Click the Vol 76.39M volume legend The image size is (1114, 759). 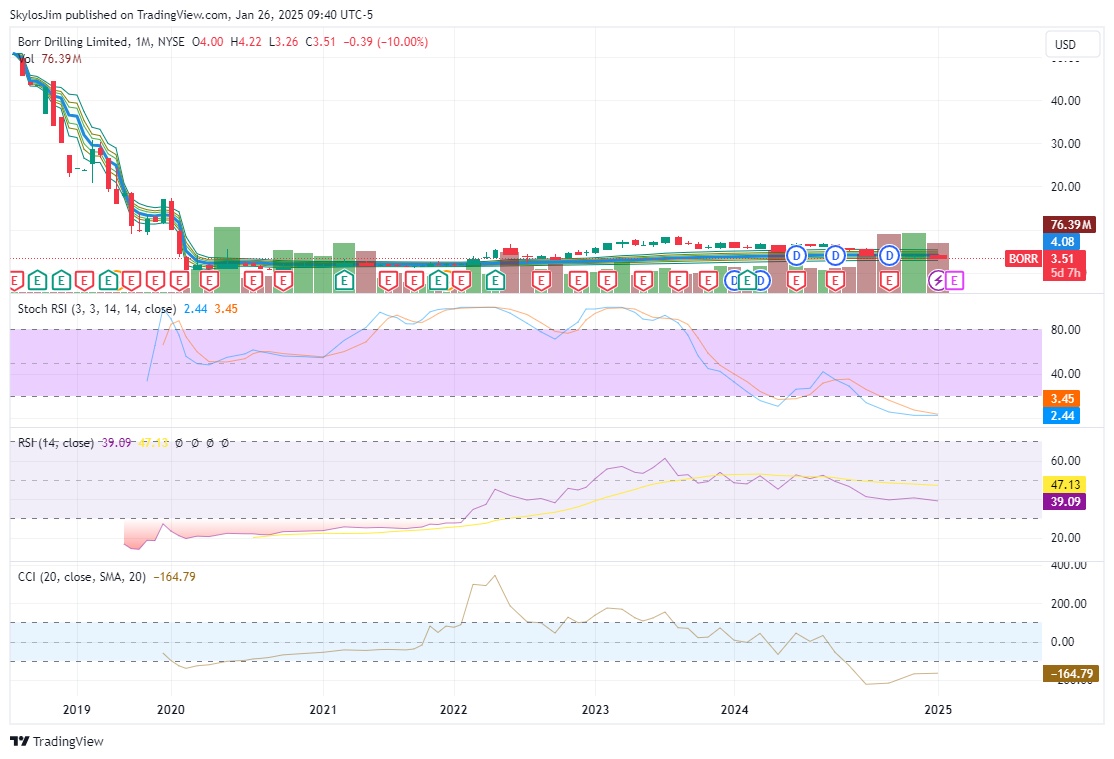click(50, 59)
